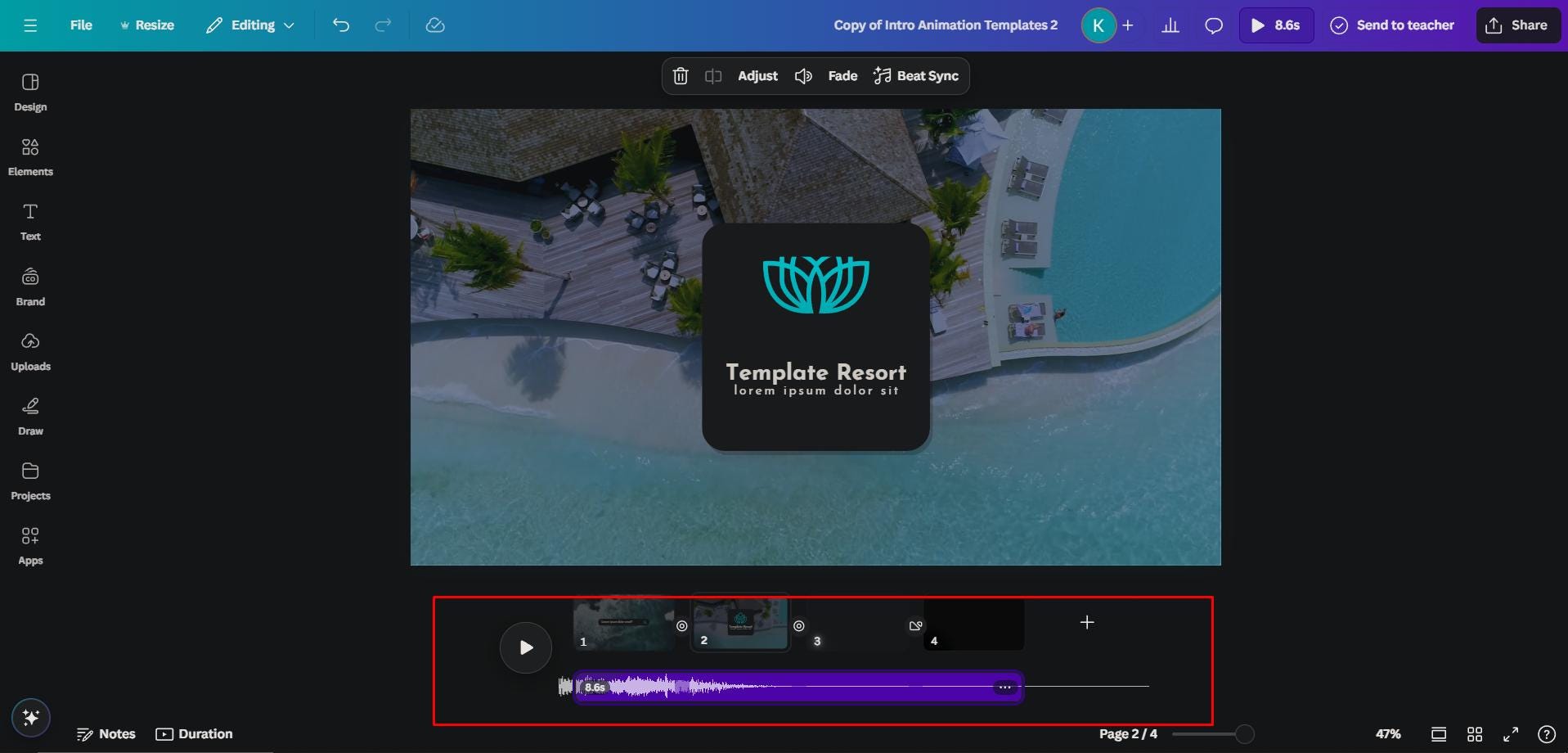The image size is (1568, 753).
Task: Open the Brand panel
Action: click(30, 287)
